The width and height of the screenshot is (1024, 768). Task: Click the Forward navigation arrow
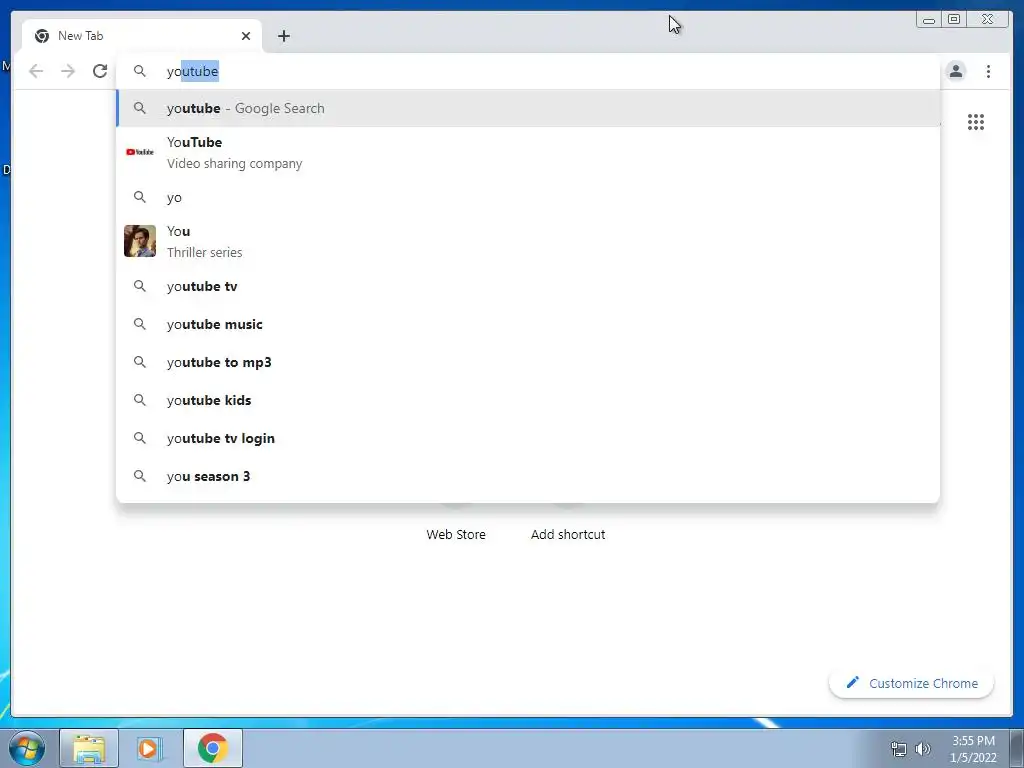click(68, 71)
